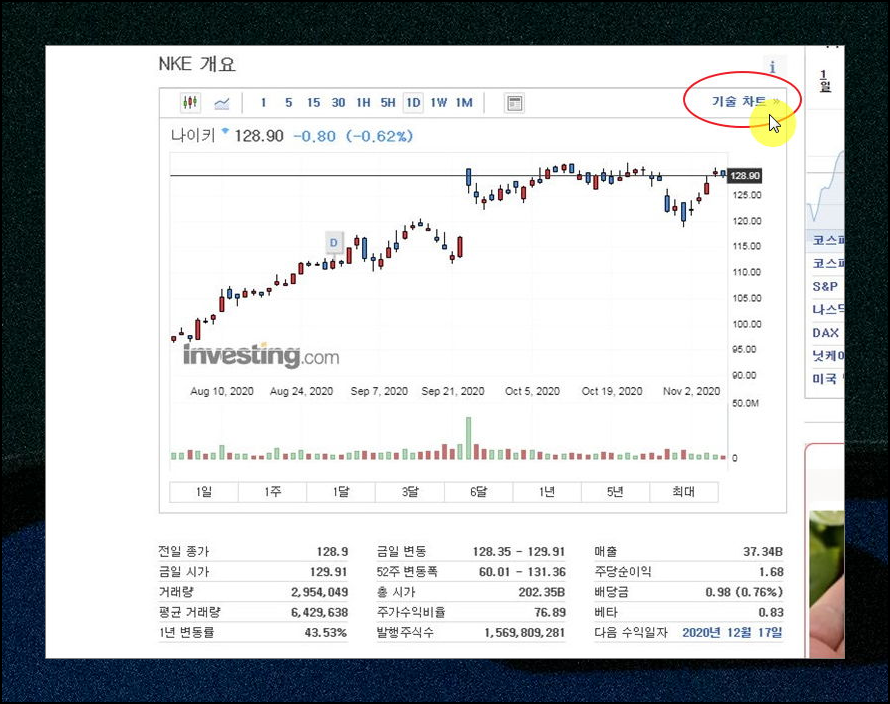Set chart interval to 5 minutes
The height and width of the screenshot is (704, 890).
point(288,103)
